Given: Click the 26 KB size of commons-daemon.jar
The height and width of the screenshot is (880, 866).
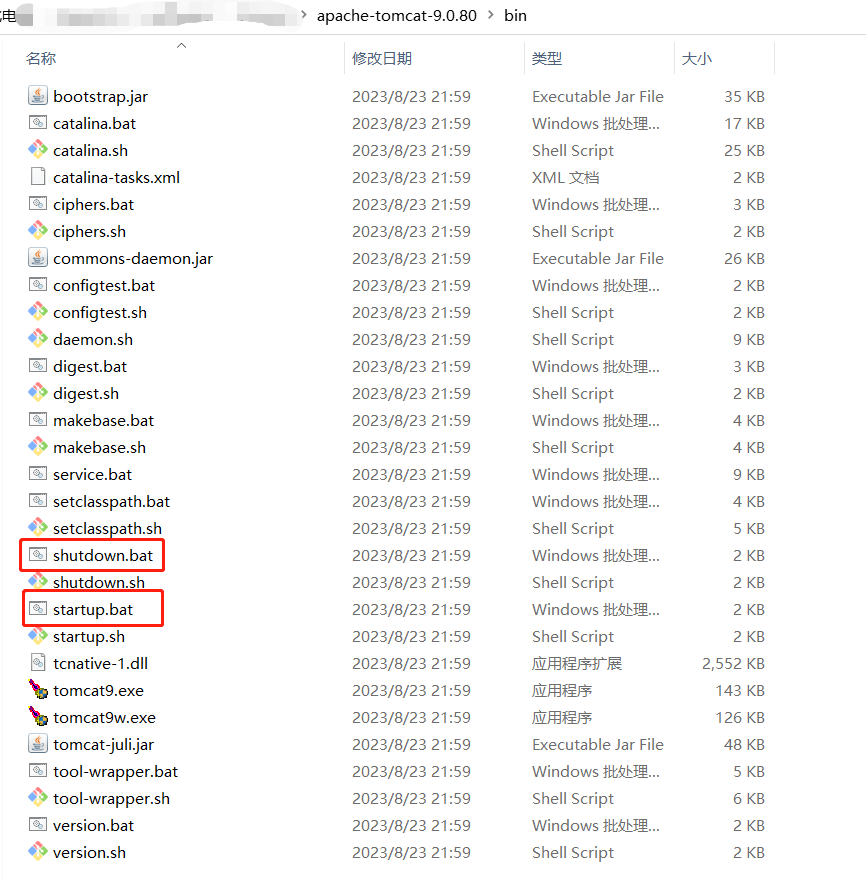Looking at the screenshot, I should point(744,258).
